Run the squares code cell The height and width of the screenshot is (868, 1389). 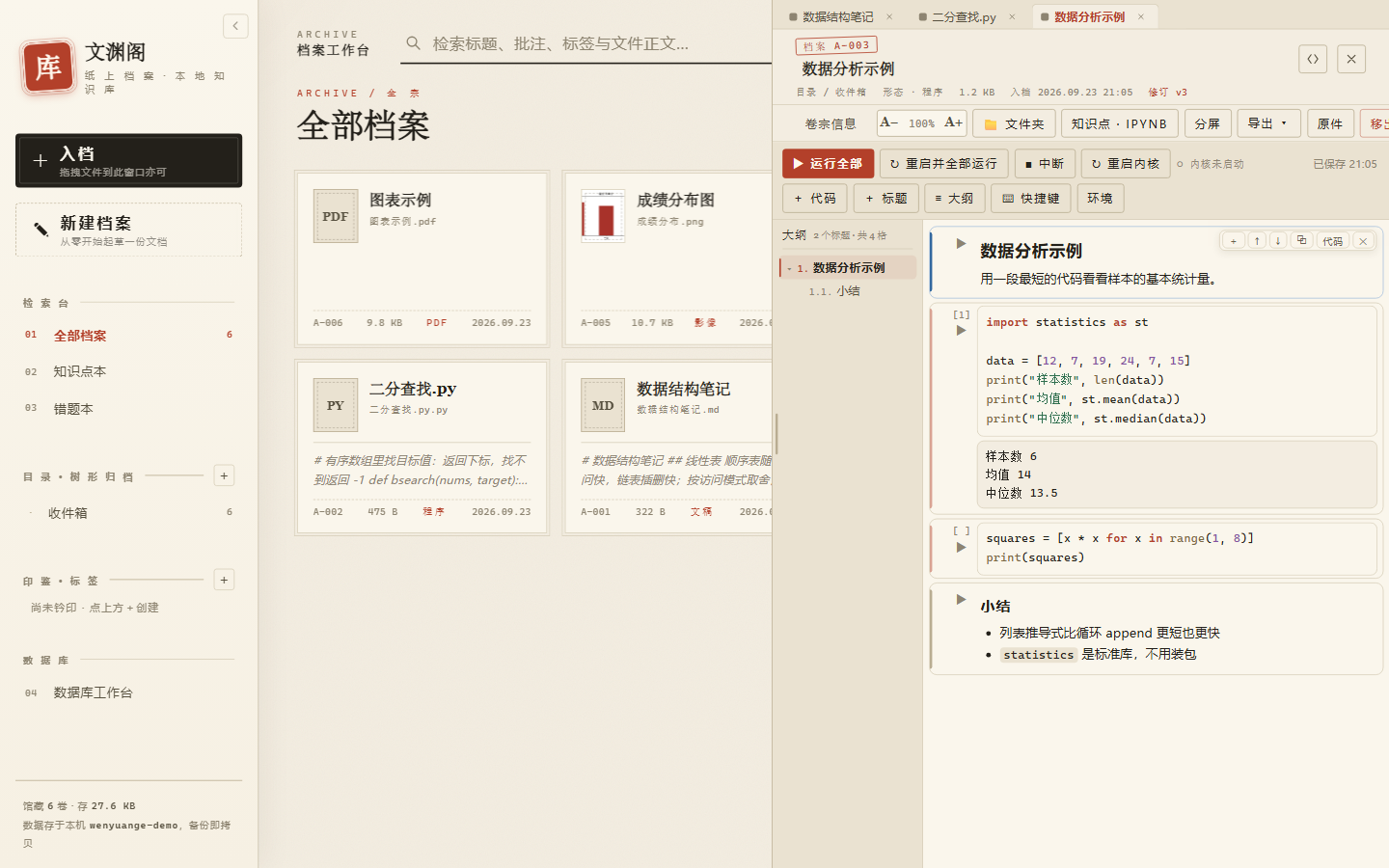pyautogui.click(x=961, y=547)
